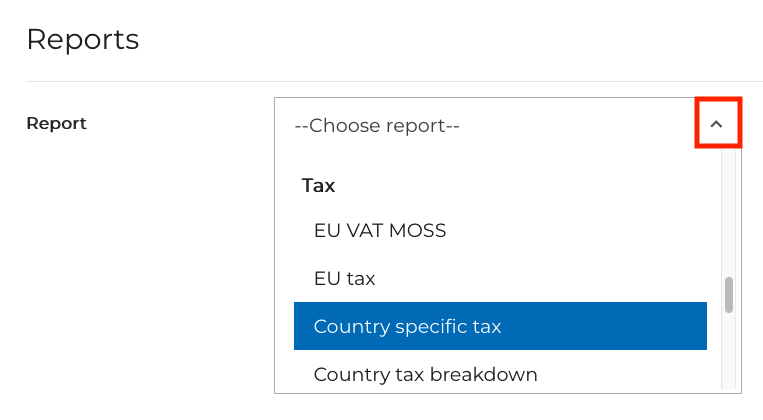Click the "EU tax" entry under Tax
The width and height of the screenshot is (763, 420).
tap(345, 278)
